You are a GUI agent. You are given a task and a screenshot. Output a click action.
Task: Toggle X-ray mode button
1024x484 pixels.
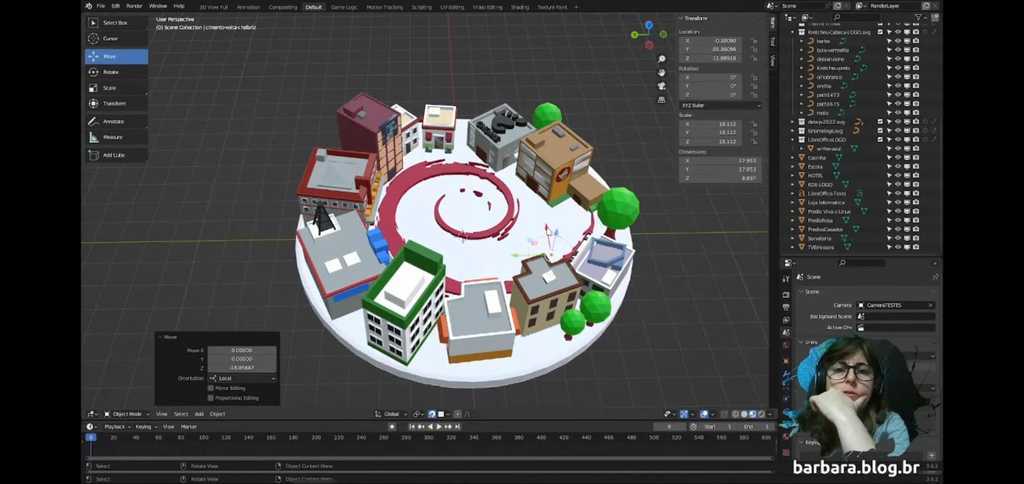click(x=722, y=414)
